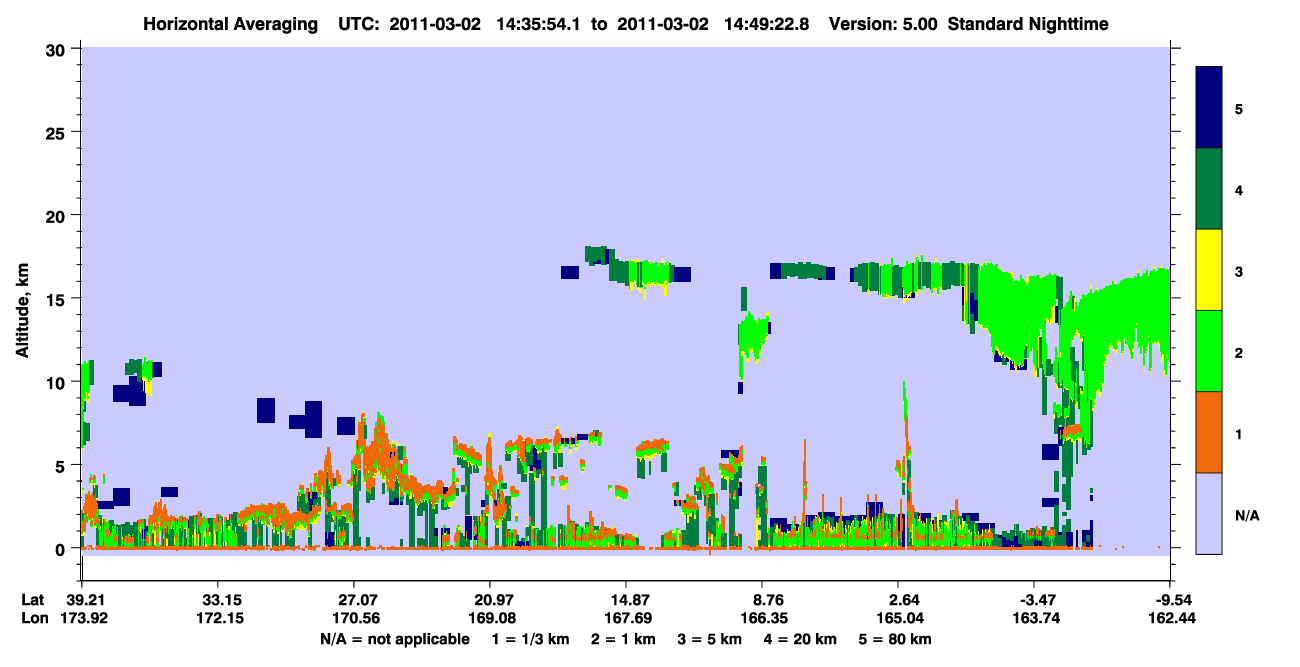Click legend note '1 = 1/3 km'
This screenshot has height=667, width=1300.
pos(530,639)
